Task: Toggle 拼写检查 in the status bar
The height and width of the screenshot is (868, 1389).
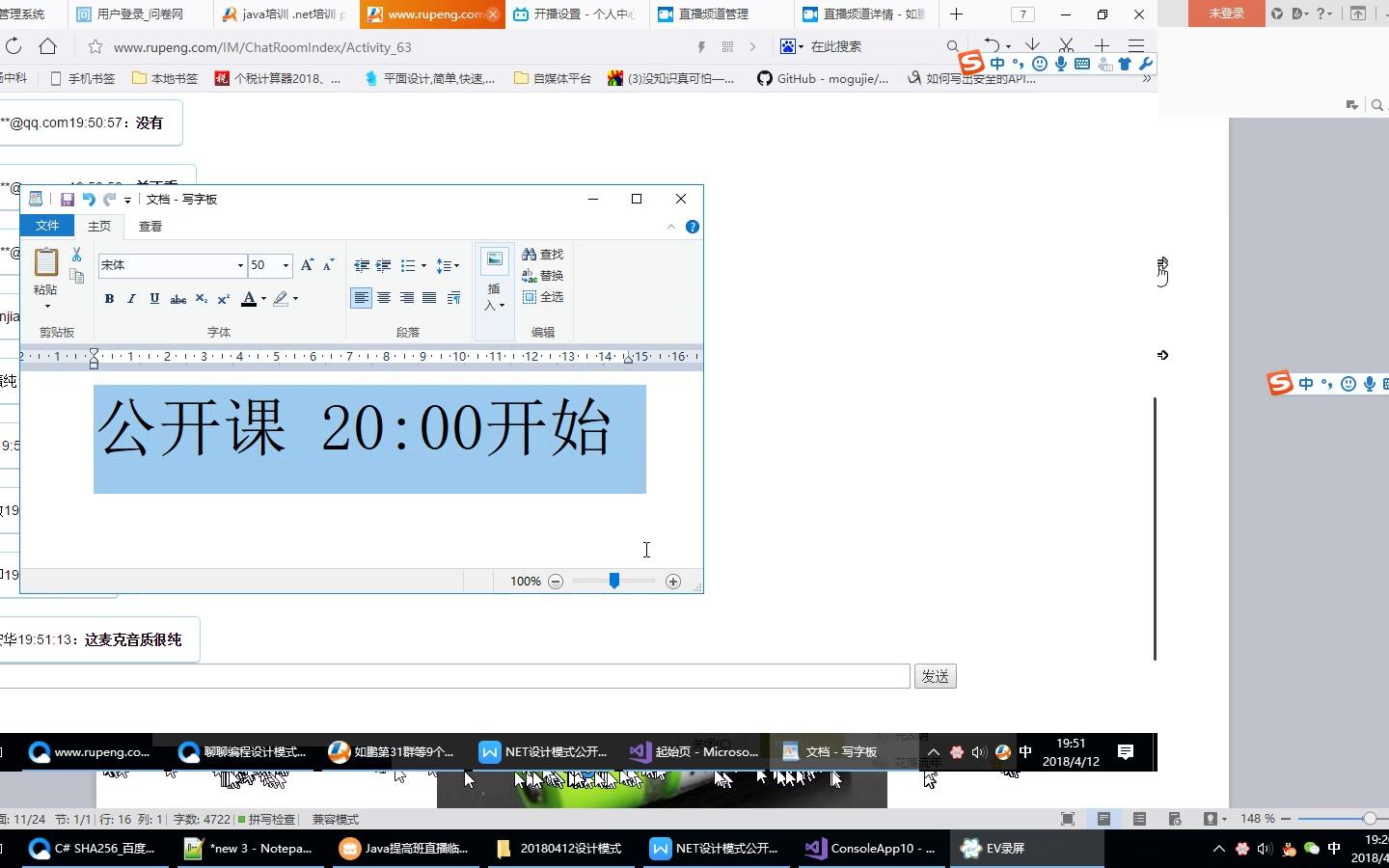Action: [269, 819]
